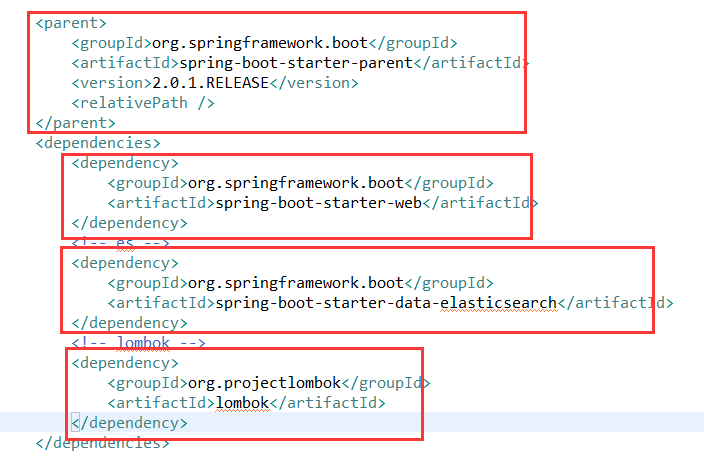Click the opening <parent> tag

(x=71, y=23)
